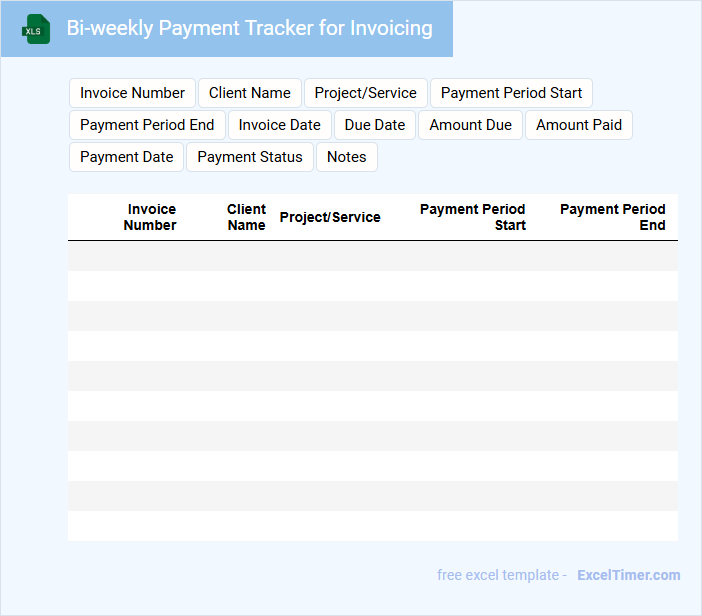
Task: Select the Invoice Date tag
Action: point(279,125)
